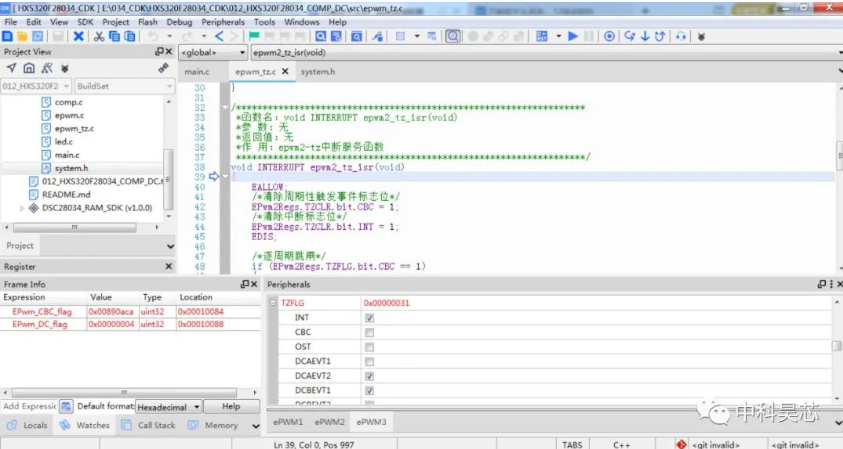Image resolution: width=843 pixels, height=449 pixels.
Task: Toggle the DCAEVT1 checkbox
Action: (x=369, y=361)
